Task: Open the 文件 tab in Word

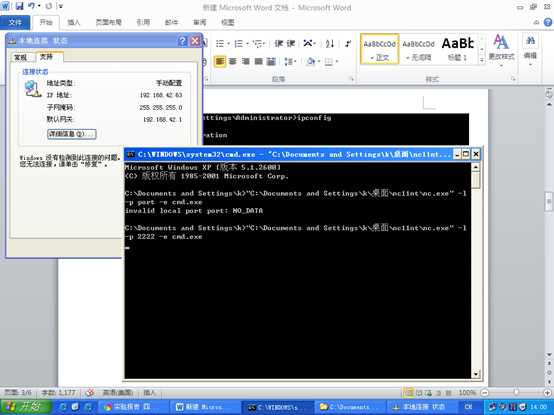Action: point(15,22)
